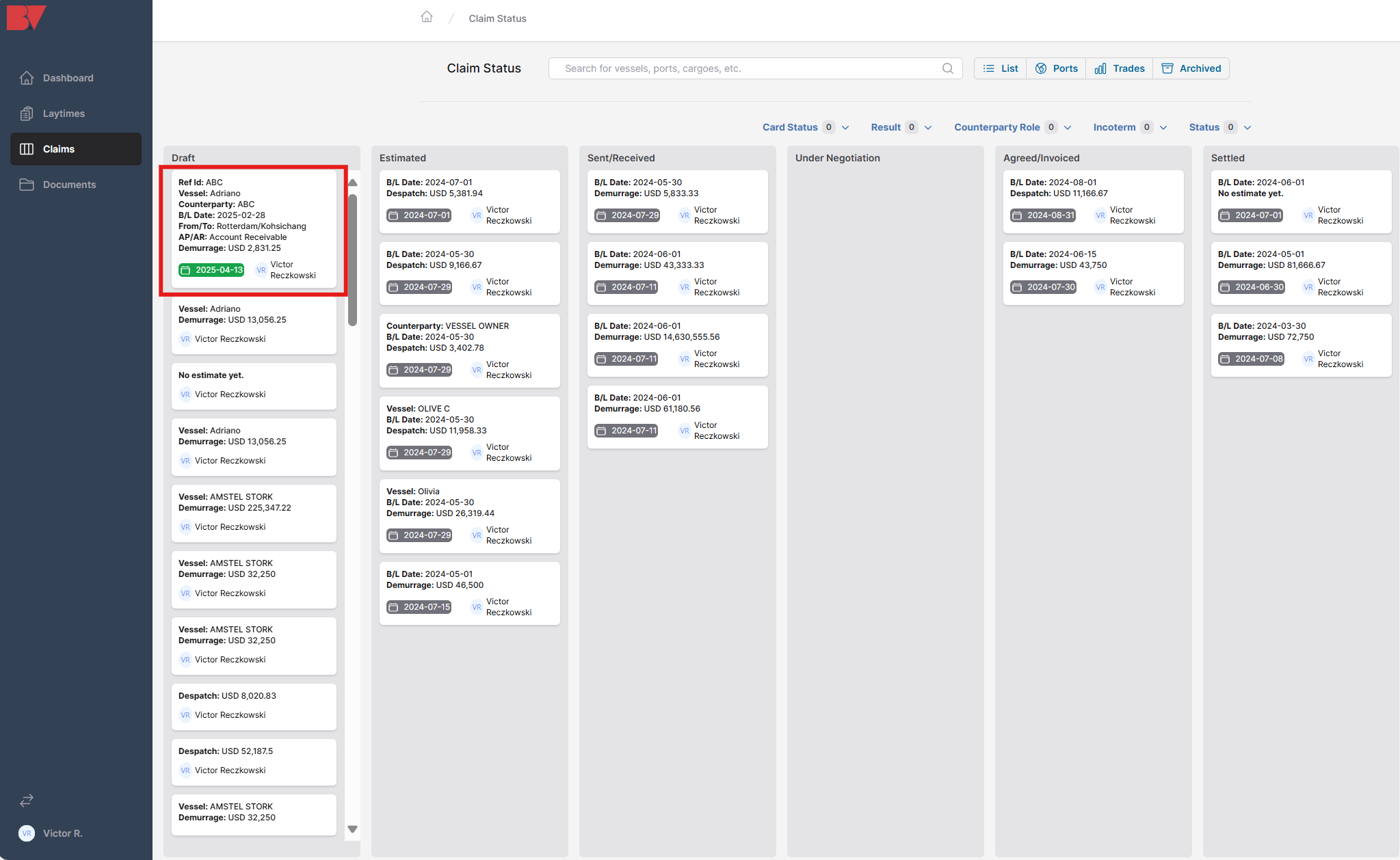This screenshot has height=860, width=1400.
Task: Click the search magnifier icon
Action: pos(947,68)
